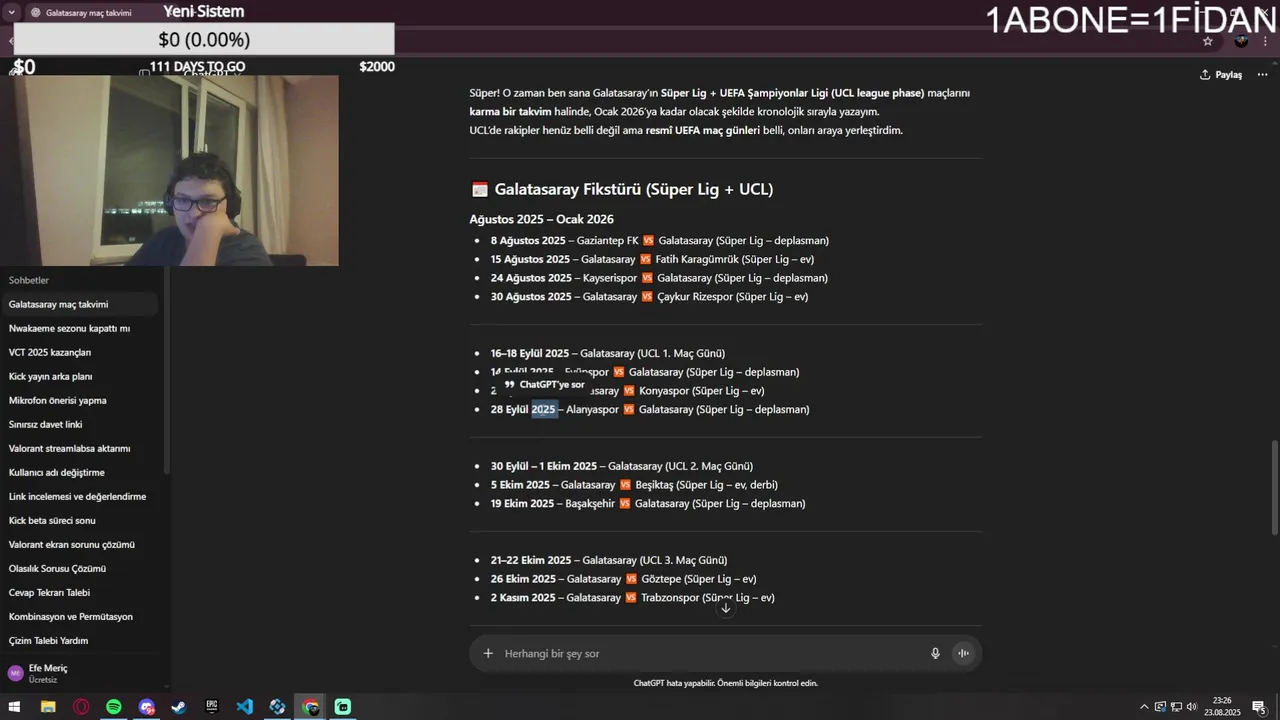Screen dimensions: 1280x720
Task: Click the '8 Ağustos 2025' Gaziantep FK fixture
Action: coord(659,240)
